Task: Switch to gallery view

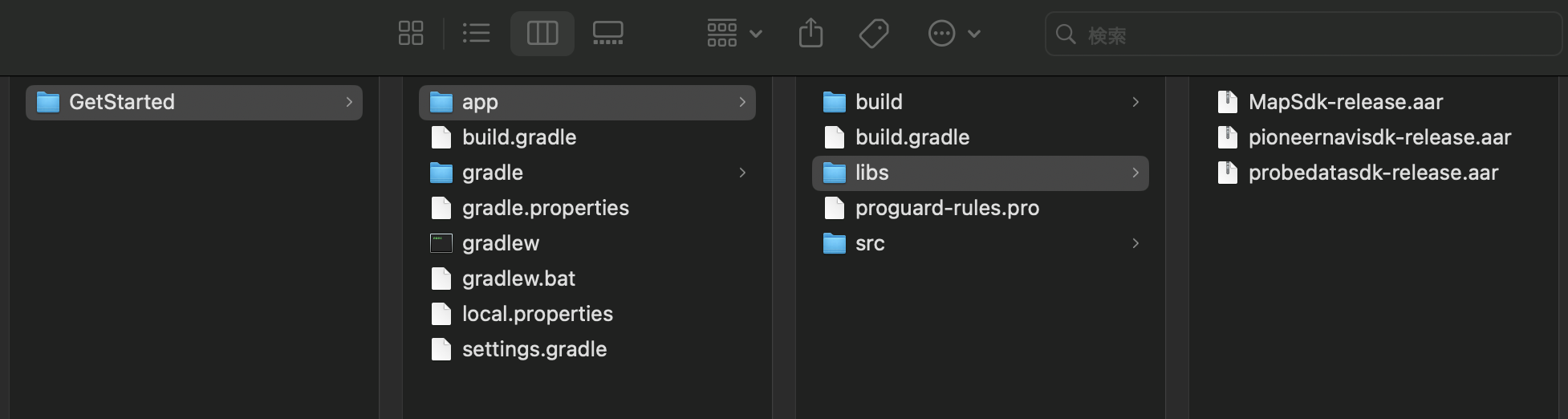Action: pos(607,34)
